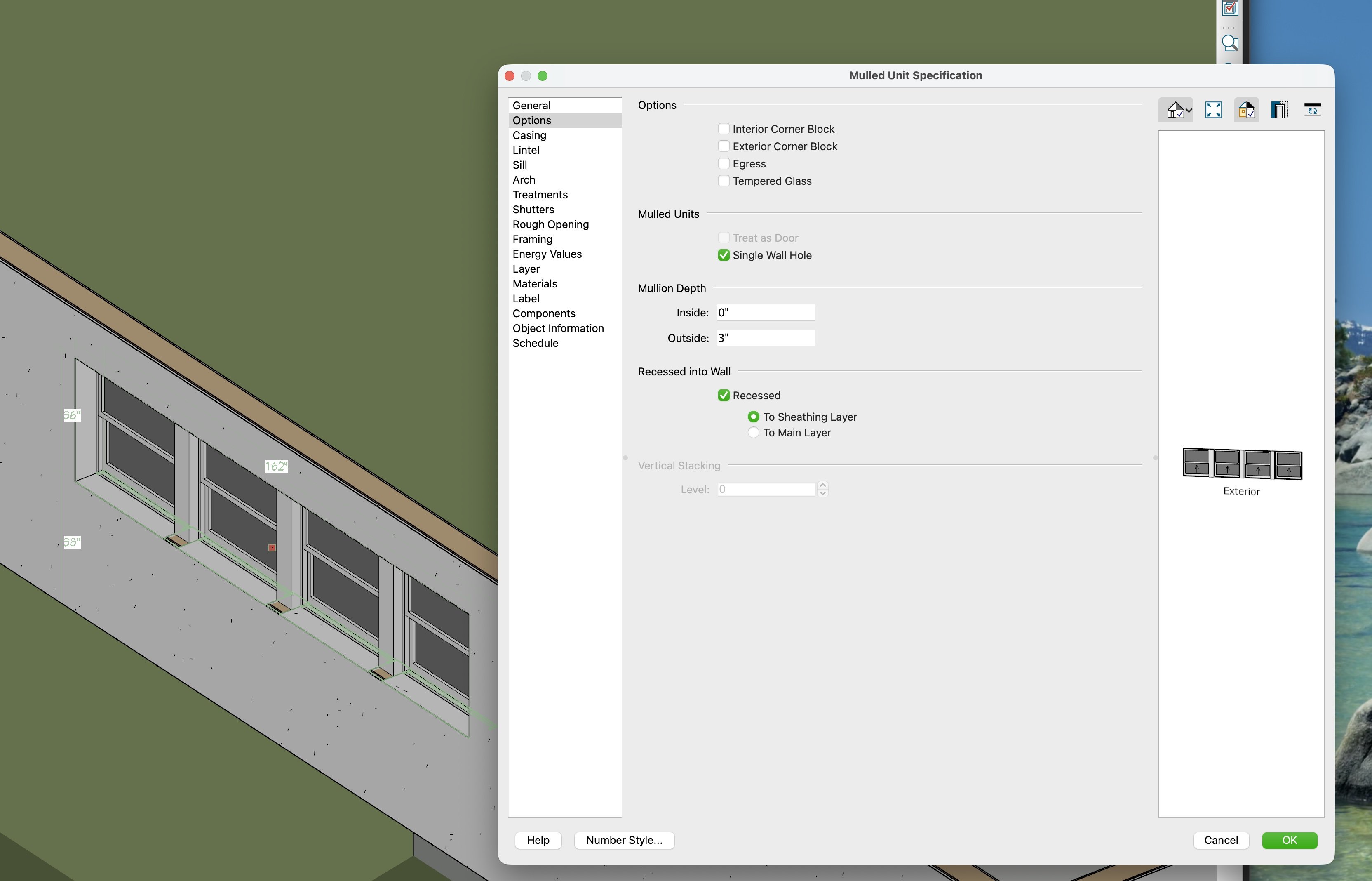Open the Casing panel
Screen dimensions: 1372x881
coord(529,136)
